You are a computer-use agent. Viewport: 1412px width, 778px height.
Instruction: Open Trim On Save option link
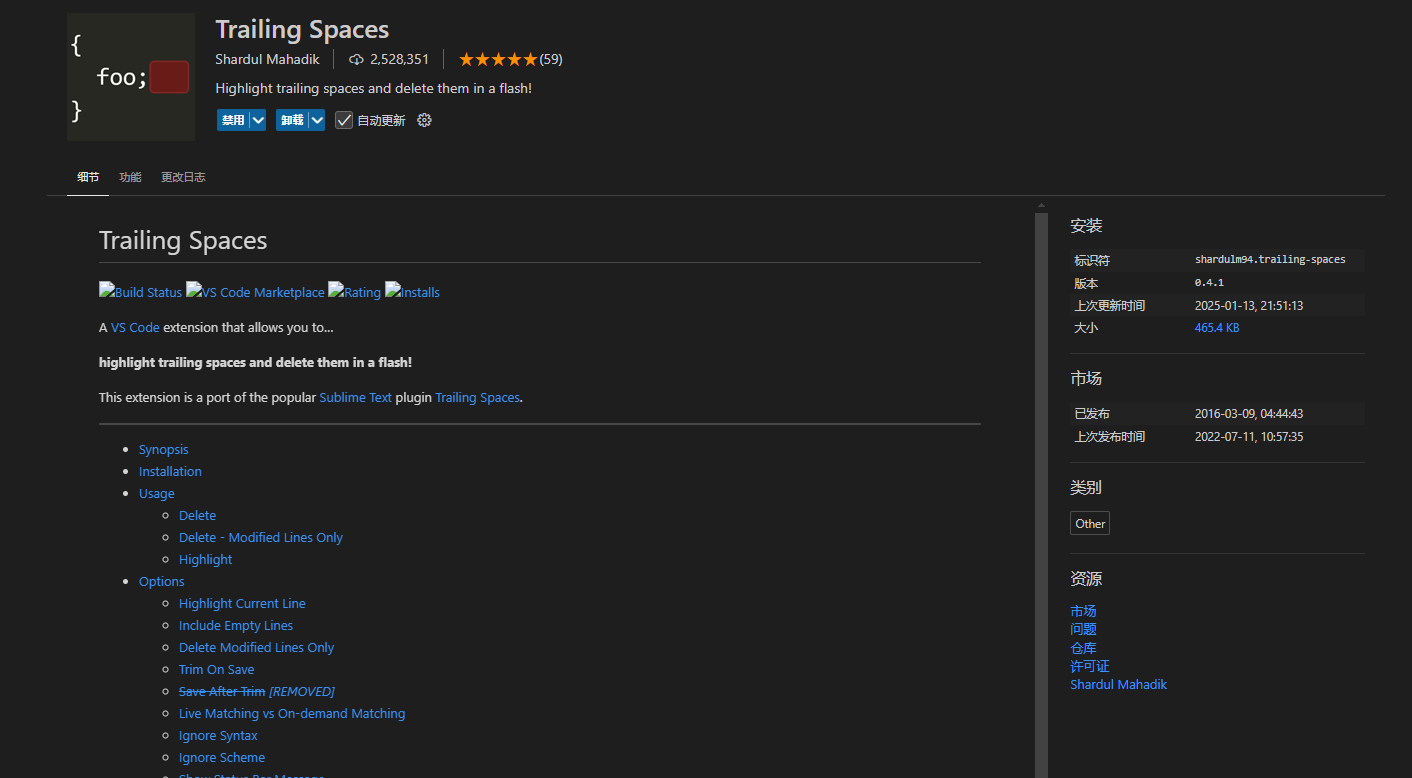tap(216, 669)
